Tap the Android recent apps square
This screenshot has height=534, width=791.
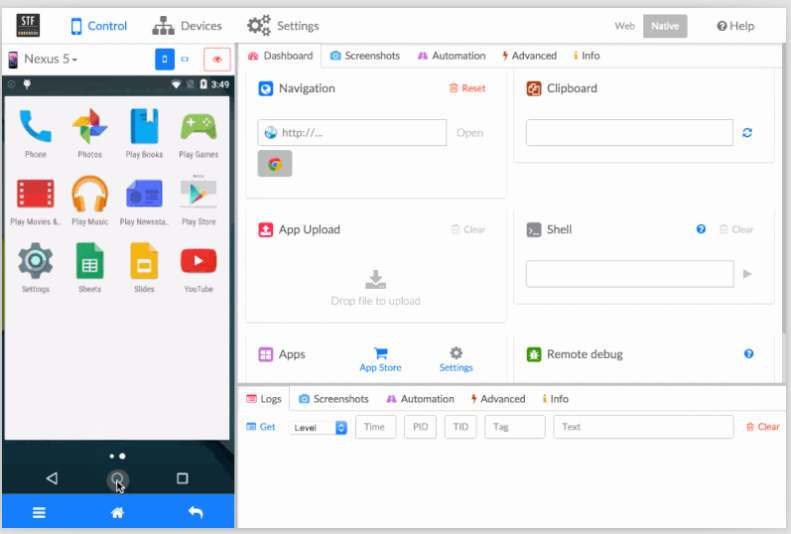[x=183, y=478]
